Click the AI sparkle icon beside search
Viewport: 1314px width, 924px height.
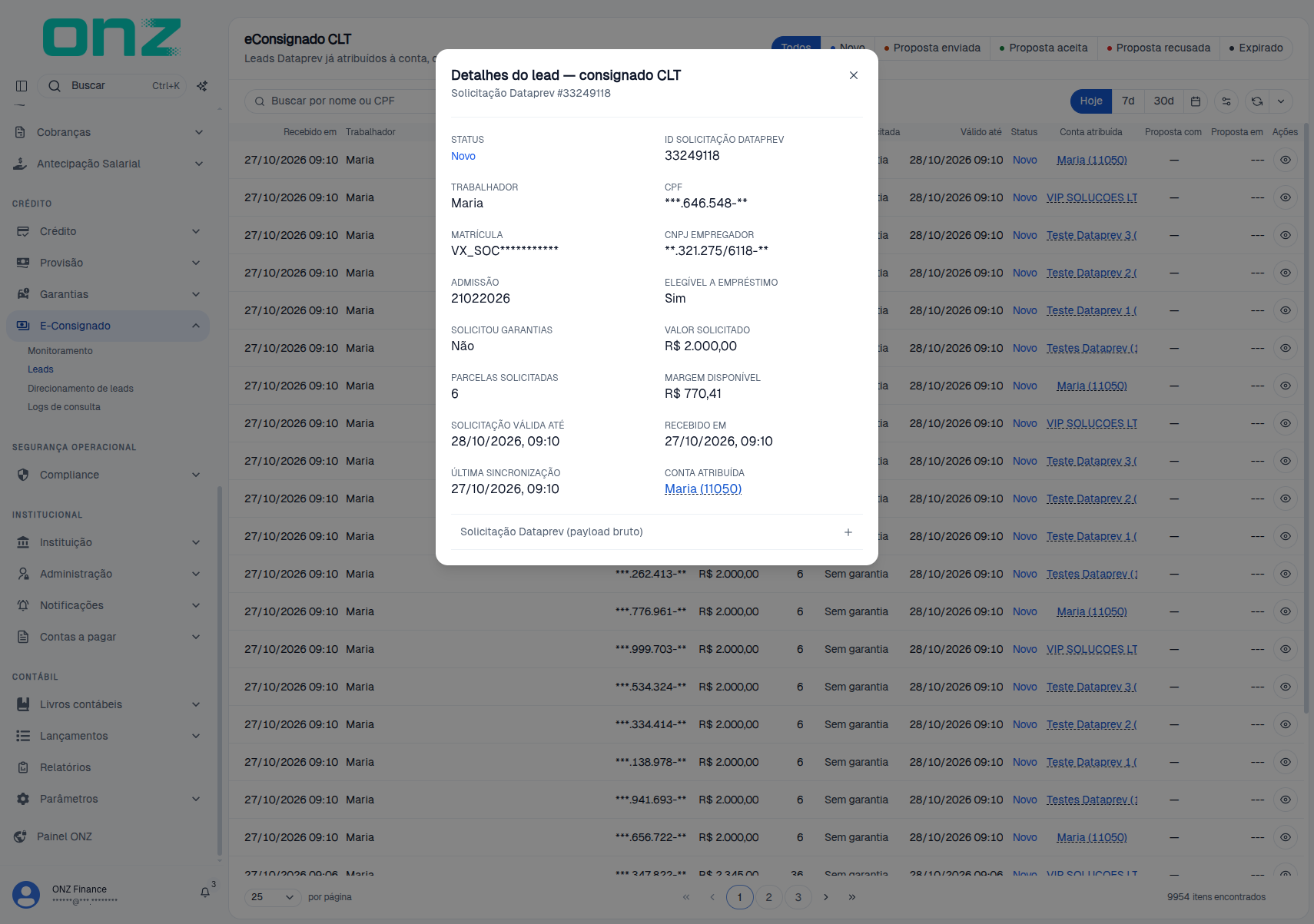202,86
